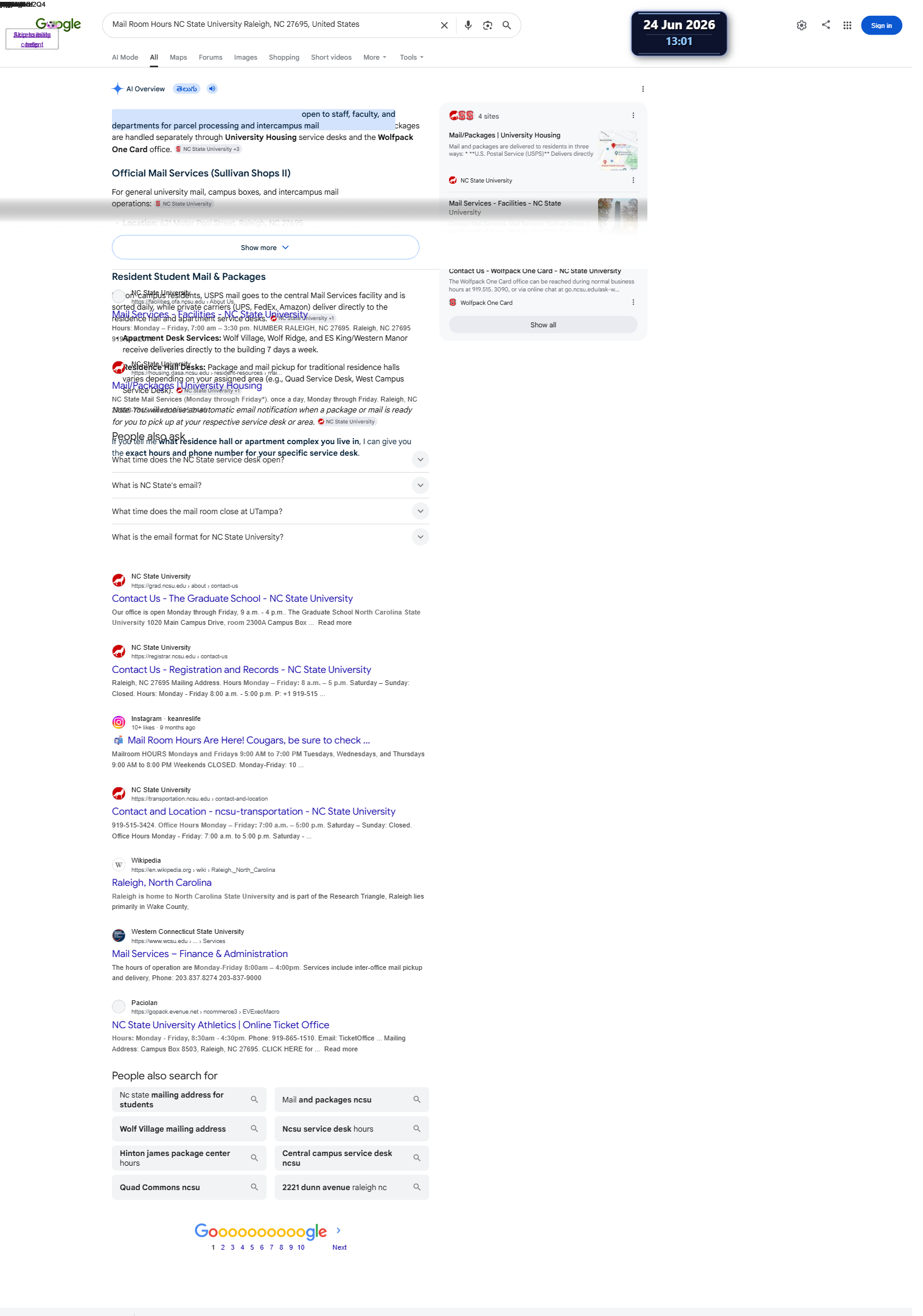
Task: Go to results page 2
Action: click(x=223, y=1247)
